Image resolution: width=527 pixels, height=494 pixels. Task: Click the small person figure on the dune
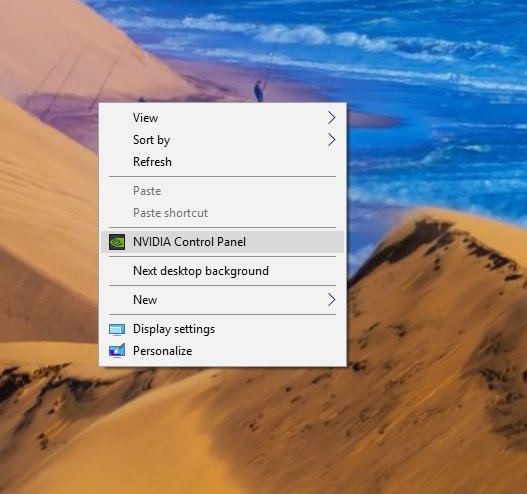pos(259,90)
